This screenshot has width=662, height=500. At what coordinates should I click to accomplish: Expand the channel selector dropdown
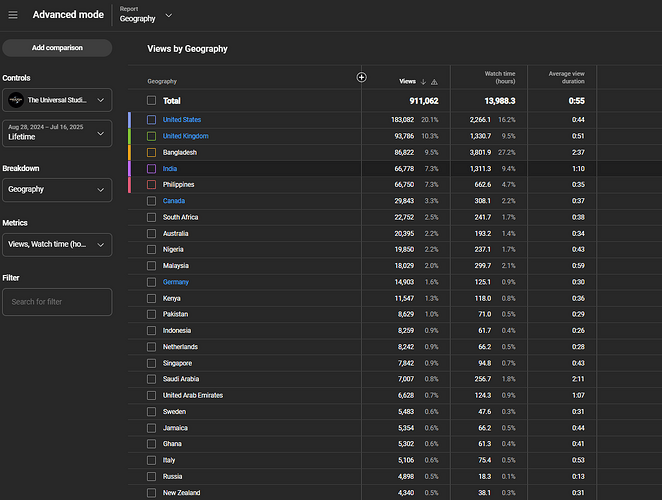point(57,100)
